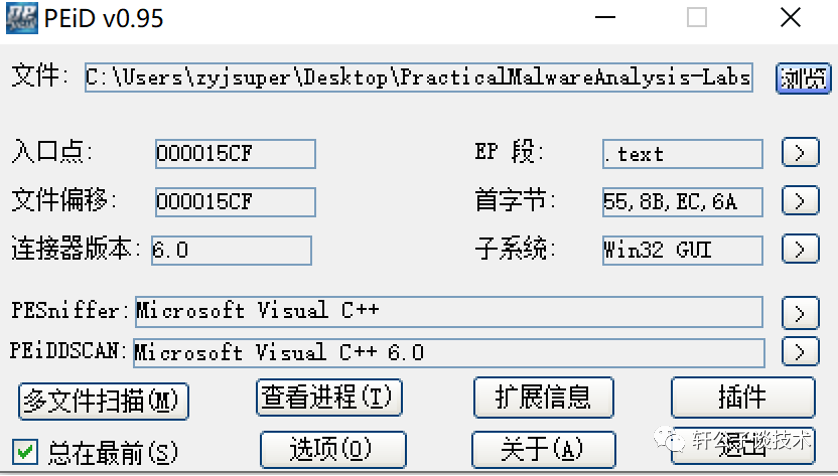The image size is (838, 476).
Task: Open the arrow button next to PEiDDSCAN result
Action: (x=800, y=352)
